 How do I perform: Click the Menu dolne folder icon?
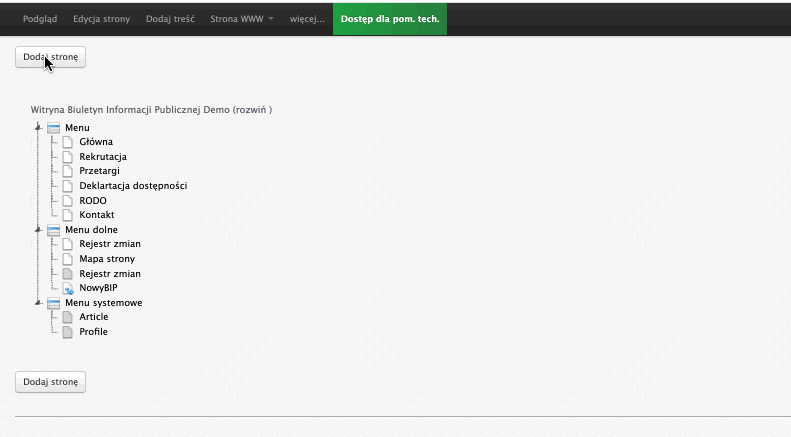coord(53,230)
